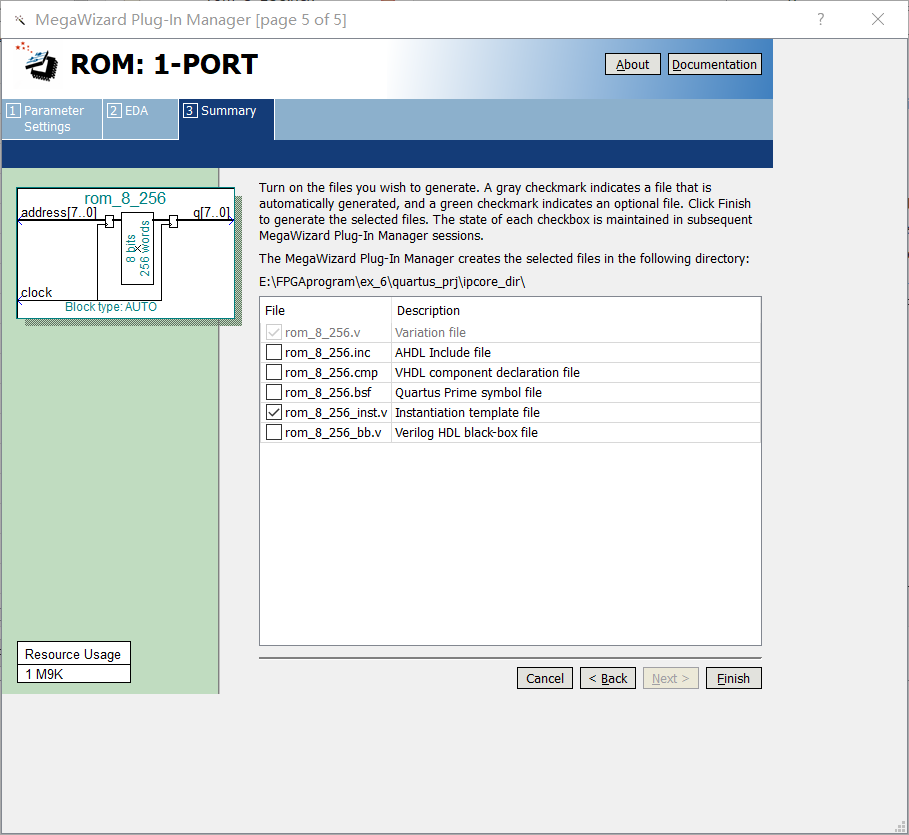Click the File column header
The height and width of the screenshot is (835, 909).
click(275, 310)
